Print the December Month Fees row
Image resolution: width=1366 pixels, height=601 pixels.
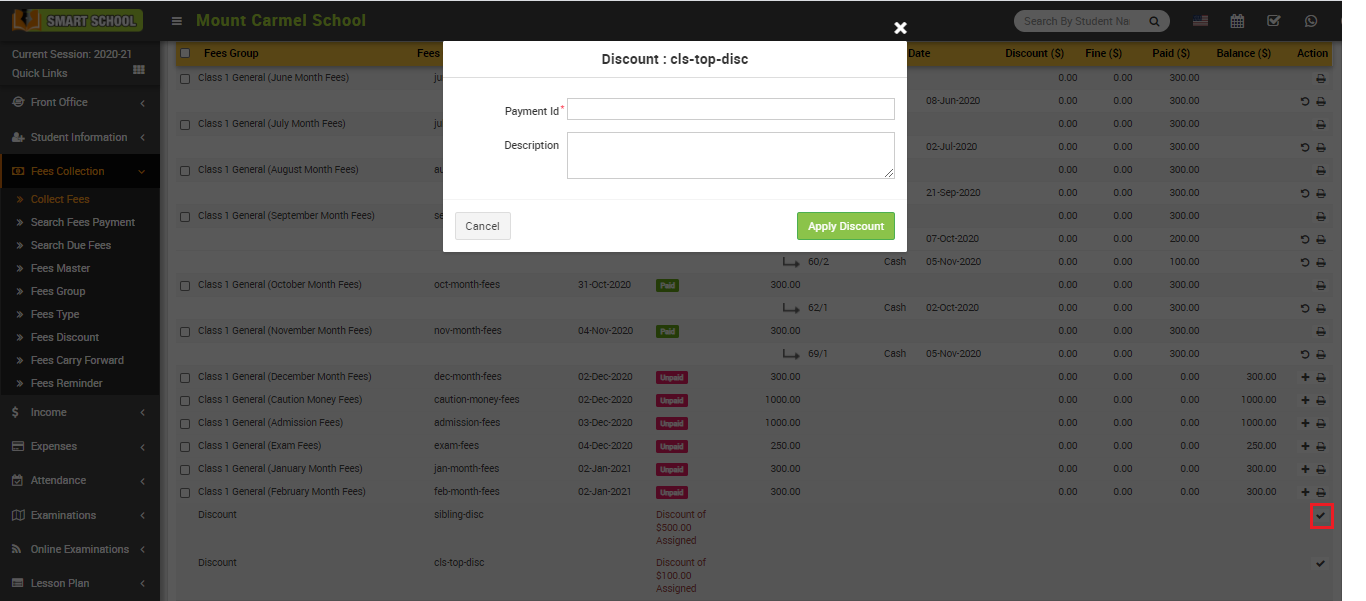[x=1321, y=377]
